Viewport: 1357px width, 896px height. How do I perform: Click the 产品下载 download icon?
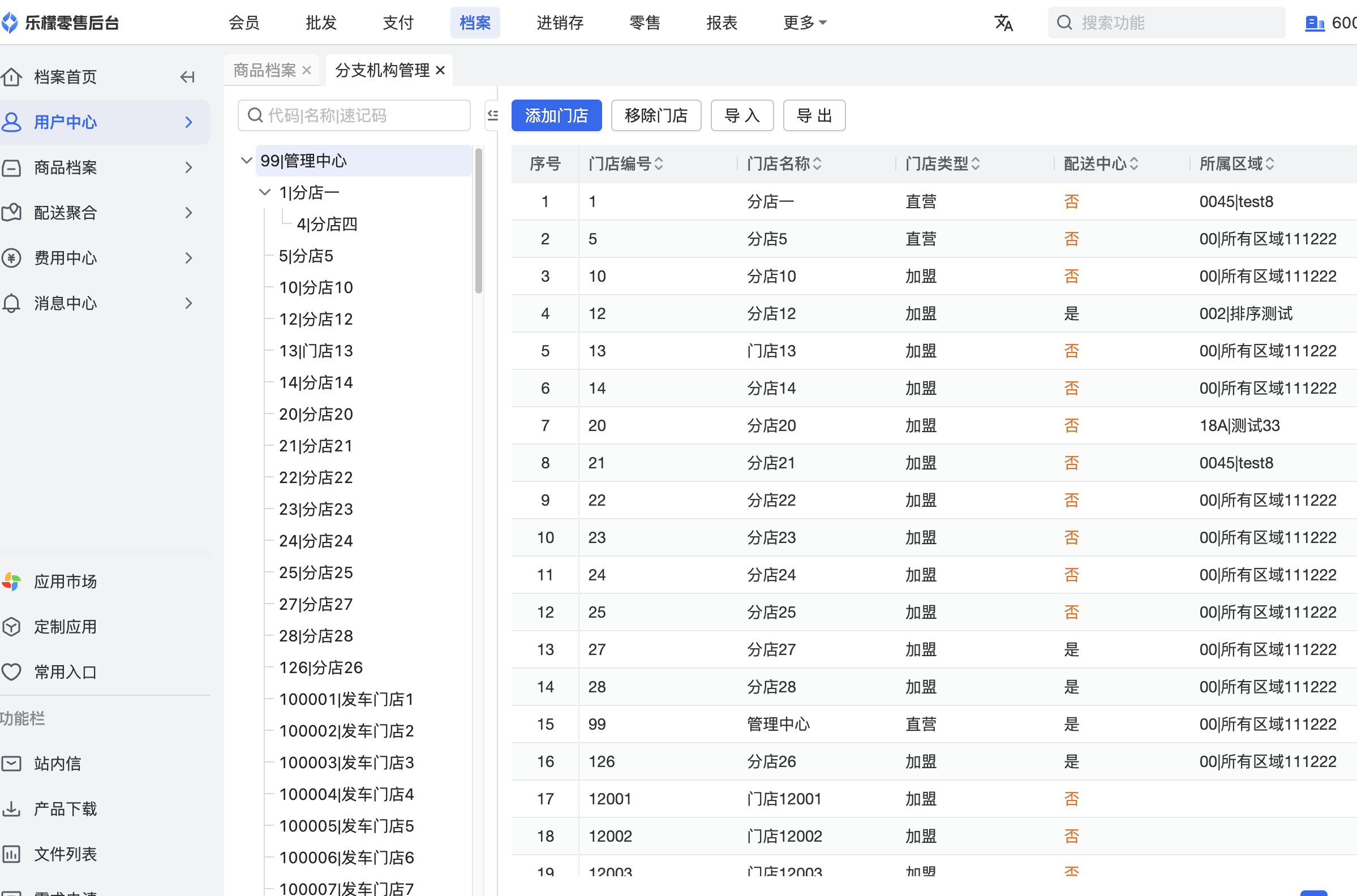11,808
